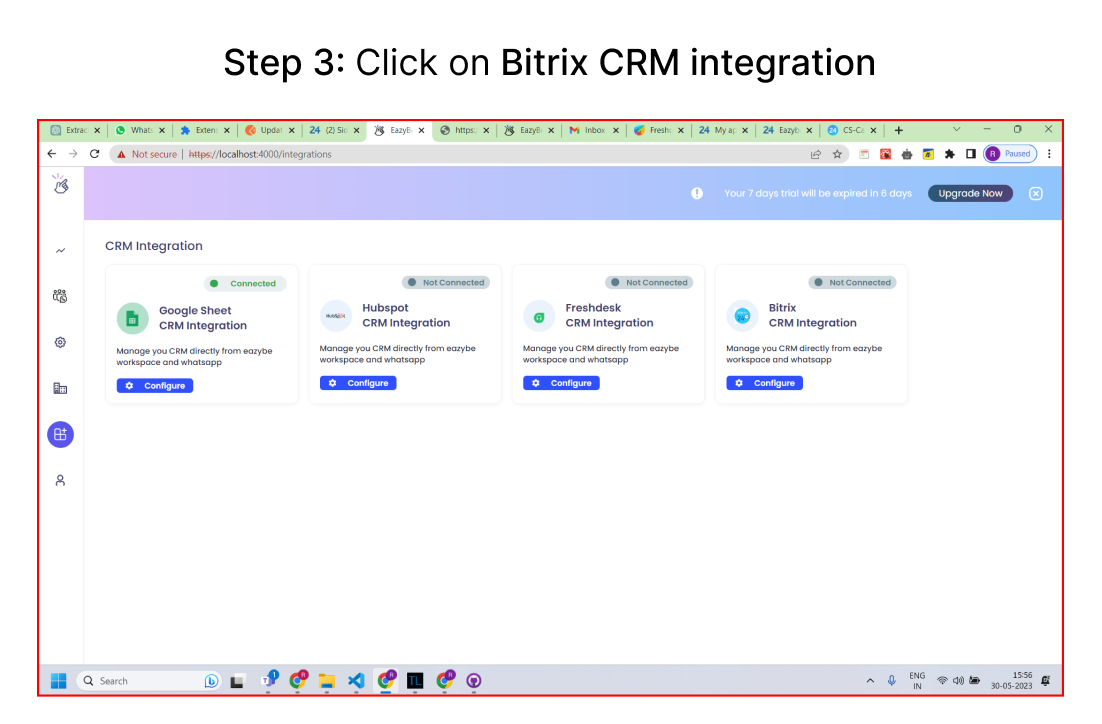Switch to the WhatsApp browser tab

140,130
